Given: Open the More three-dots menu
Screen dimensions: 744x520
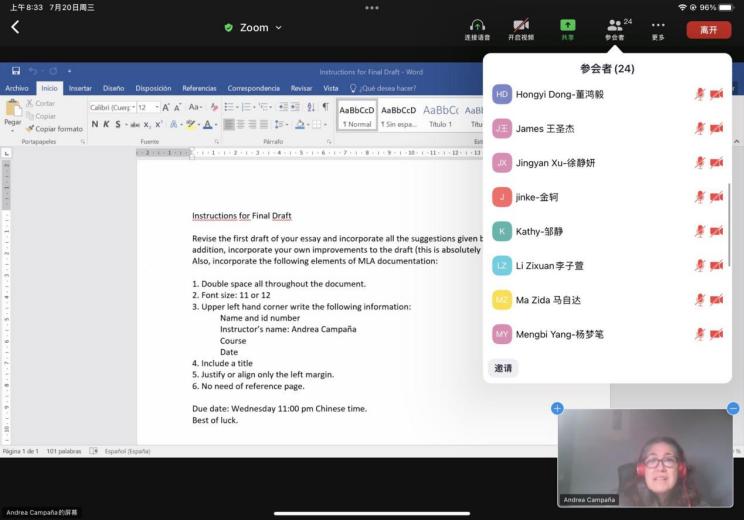Looking at the screenshot, I should (x=657, y=25).
